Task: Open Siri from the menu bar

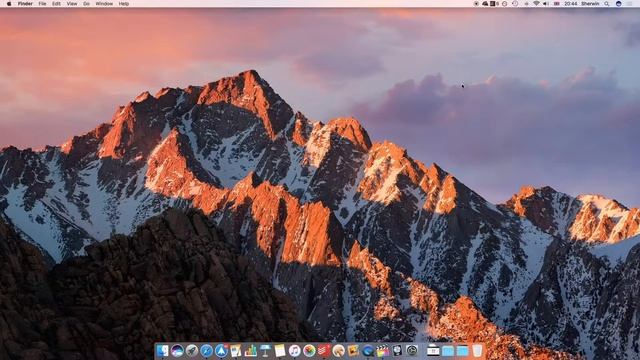Action: pyautogui.click(x=618, y=4)
